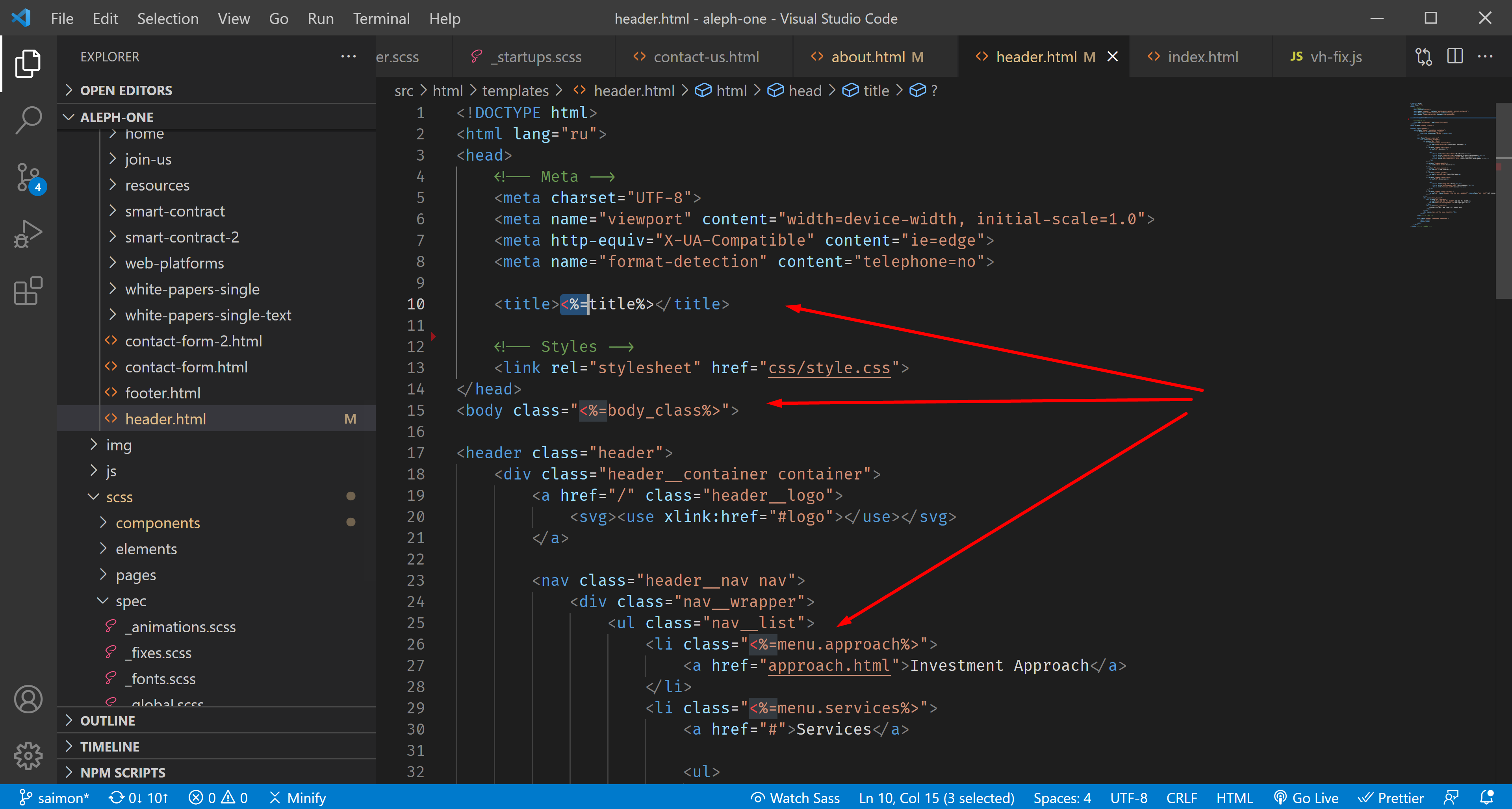
Task: Toggle the Go Live server
Action: (1305, 797)
